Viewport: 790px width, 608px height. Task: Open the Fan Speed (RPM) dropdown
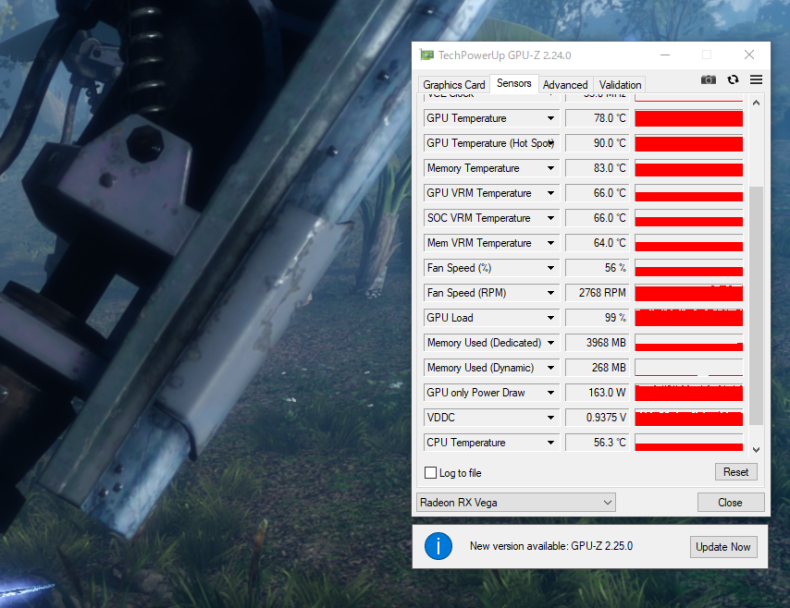coord(551,293)
